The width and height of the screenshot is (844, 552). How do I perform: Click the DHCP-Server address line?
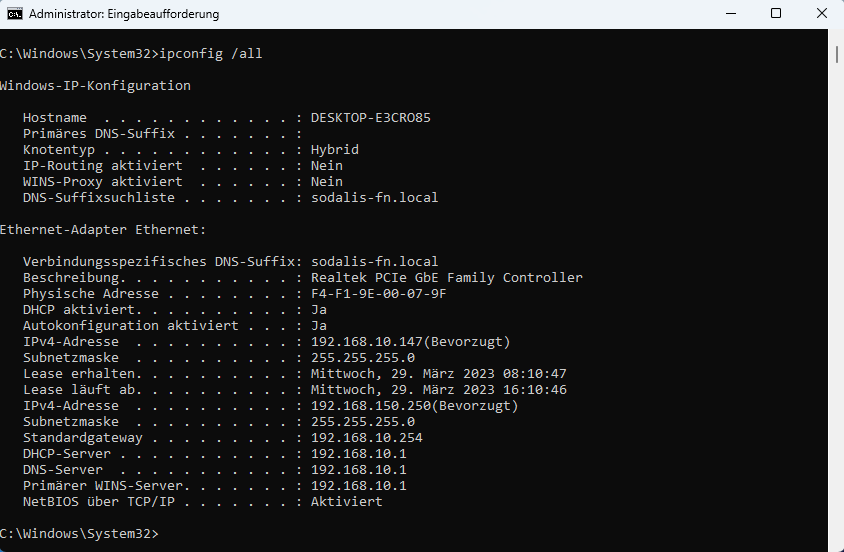point(215,454)
